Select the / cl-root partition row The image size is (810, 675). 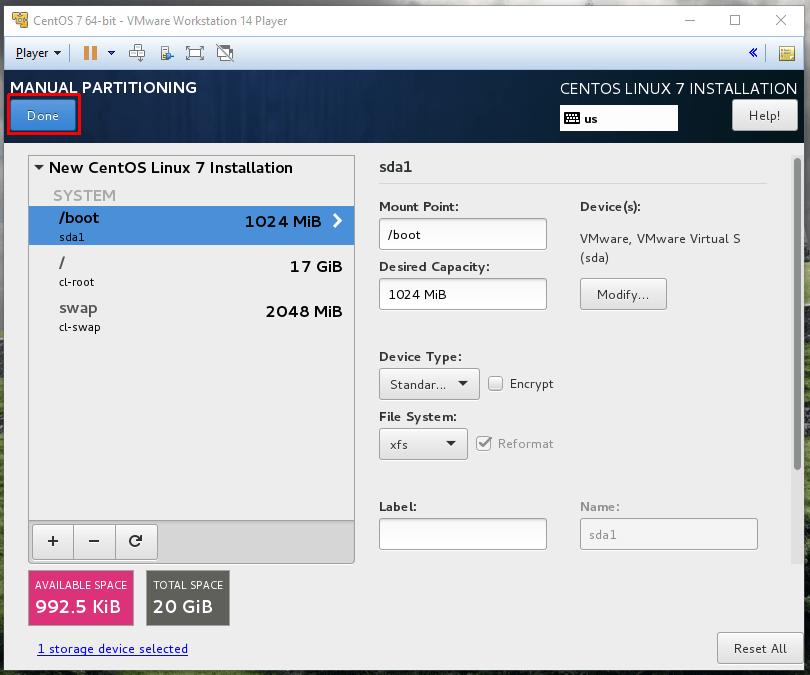pyautogui.click(x=191, y=271)
